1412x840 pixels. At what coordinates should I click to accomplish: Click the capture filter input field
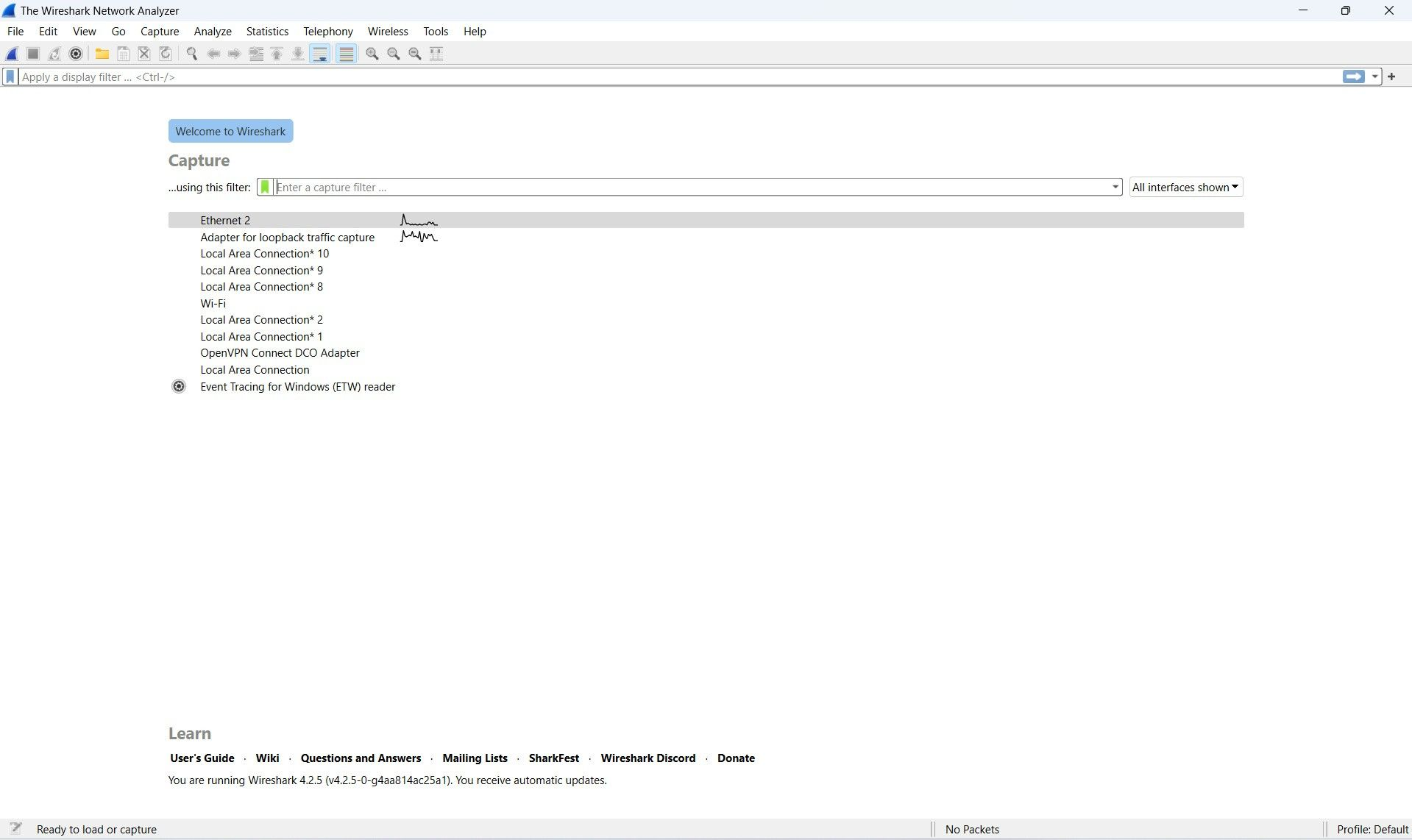point(692,187)
